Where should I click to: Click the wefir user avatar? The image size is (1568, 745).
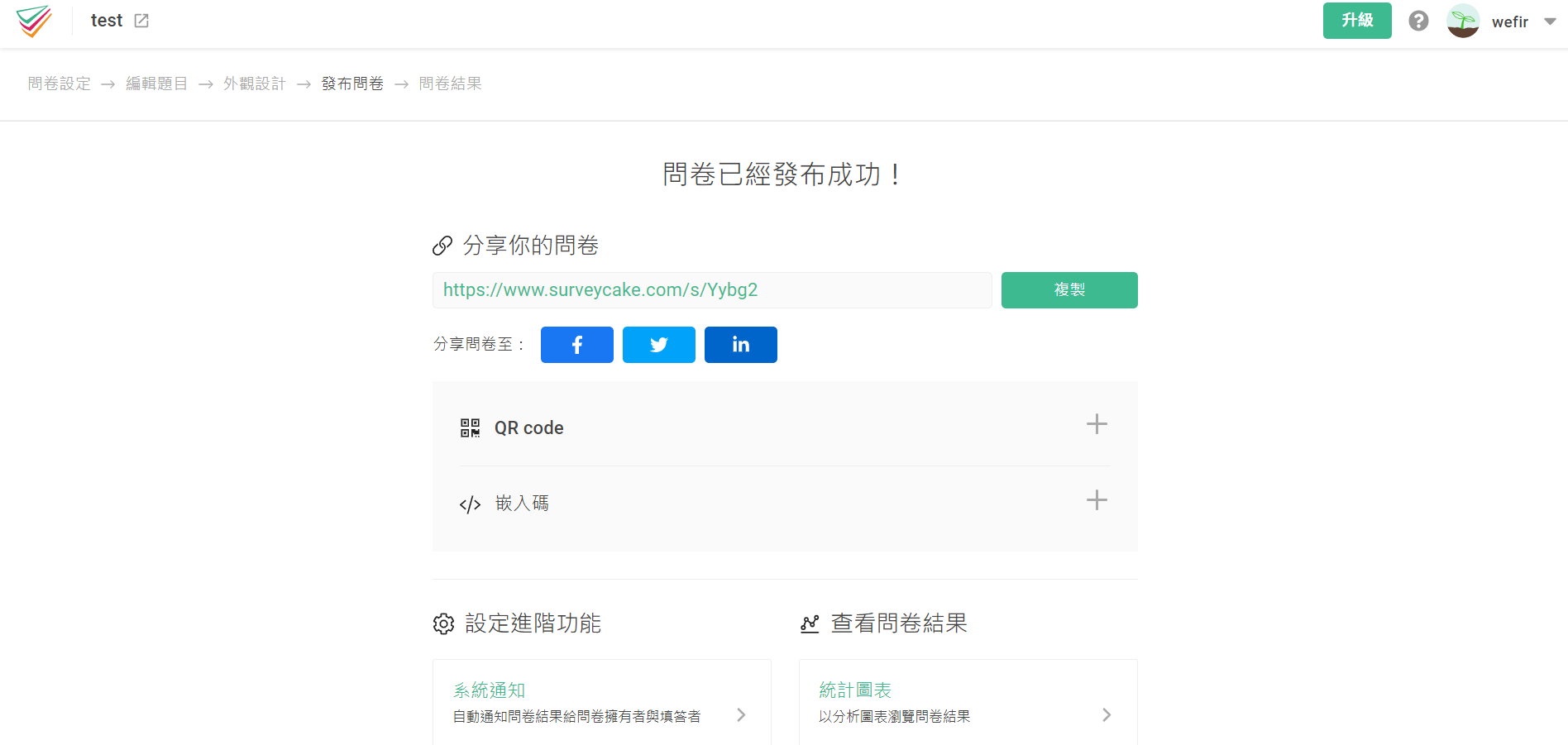pos(1463,21)
